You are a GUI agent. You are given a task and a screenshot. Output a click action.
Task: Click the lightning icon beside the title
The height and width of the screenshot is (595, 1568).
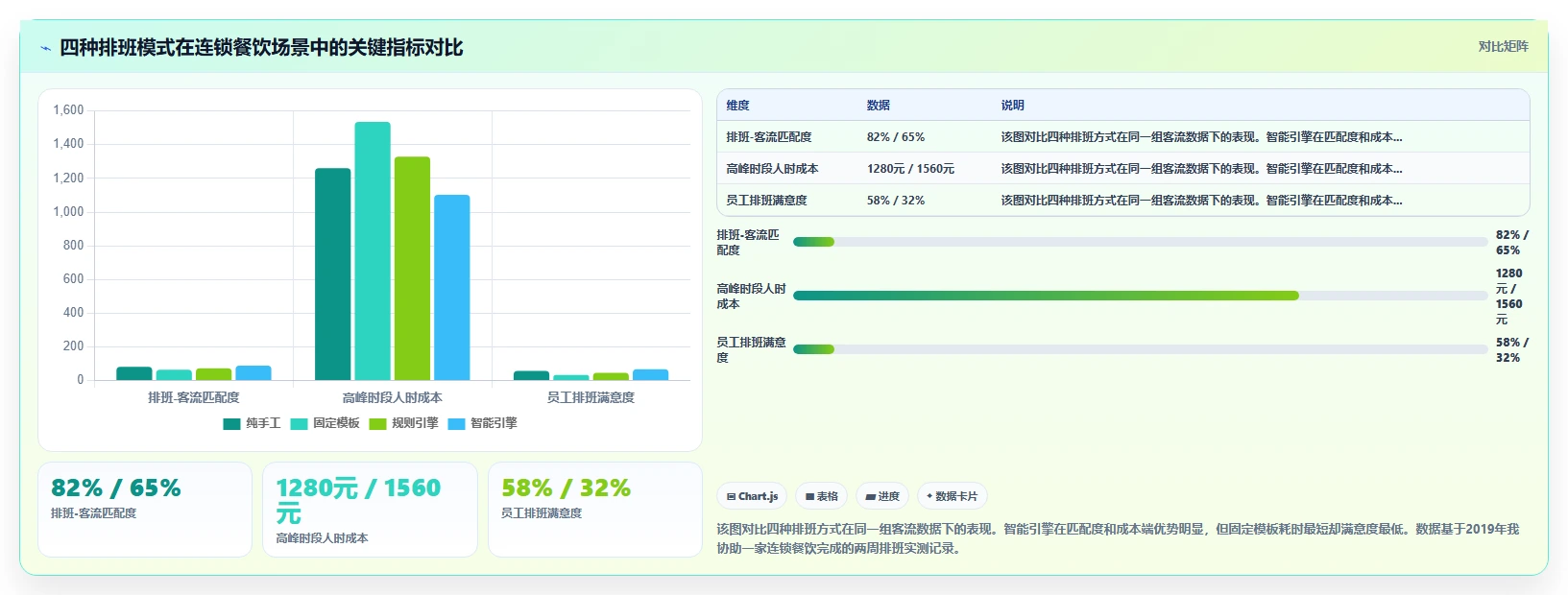[45, 48]
